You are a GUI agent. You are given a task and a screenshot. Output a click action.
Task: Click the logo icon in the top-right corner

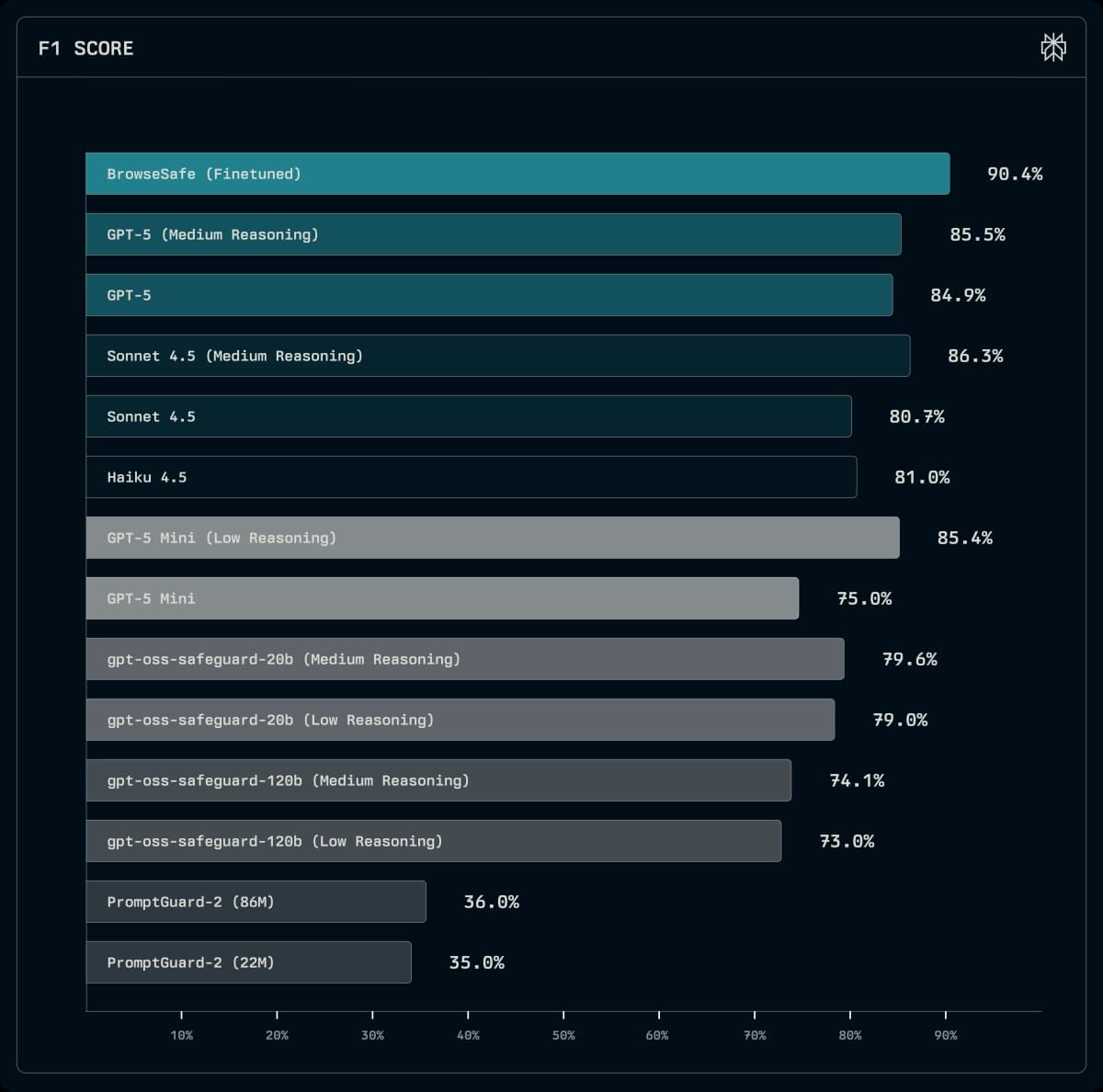coord(1053,48)
